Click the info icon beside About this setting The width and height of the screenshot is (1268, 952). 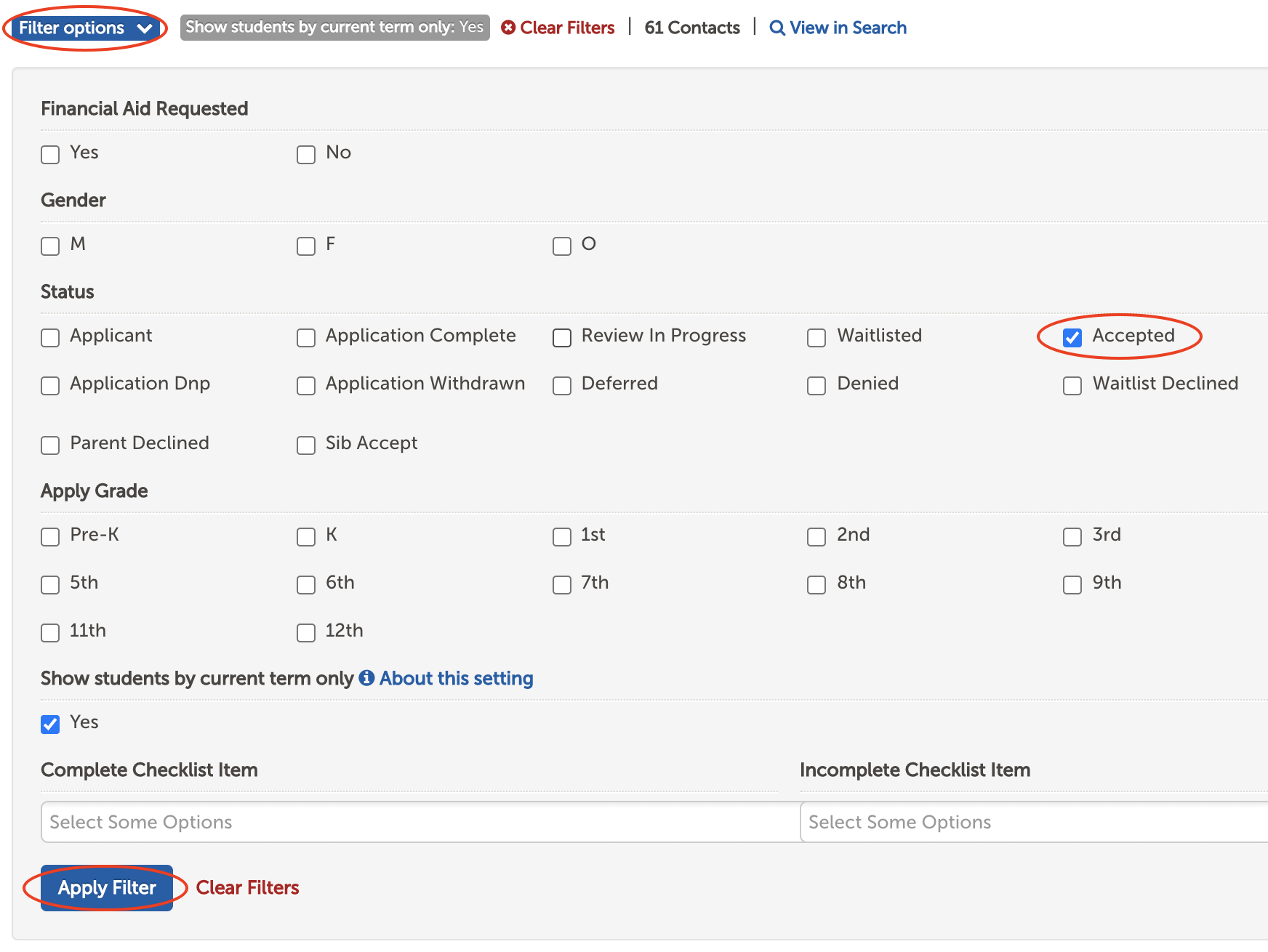tap(366, 677)
